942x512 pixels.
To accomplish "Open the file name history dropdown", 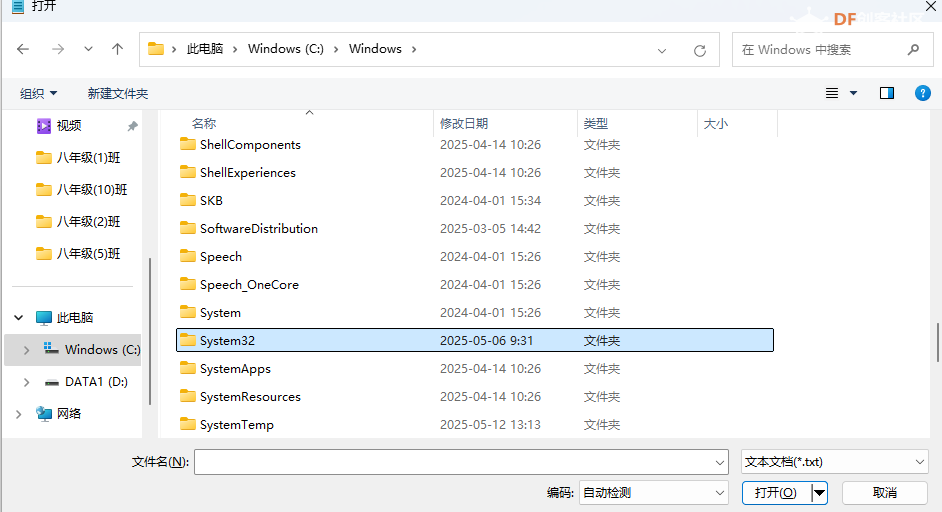I will 720,462.
